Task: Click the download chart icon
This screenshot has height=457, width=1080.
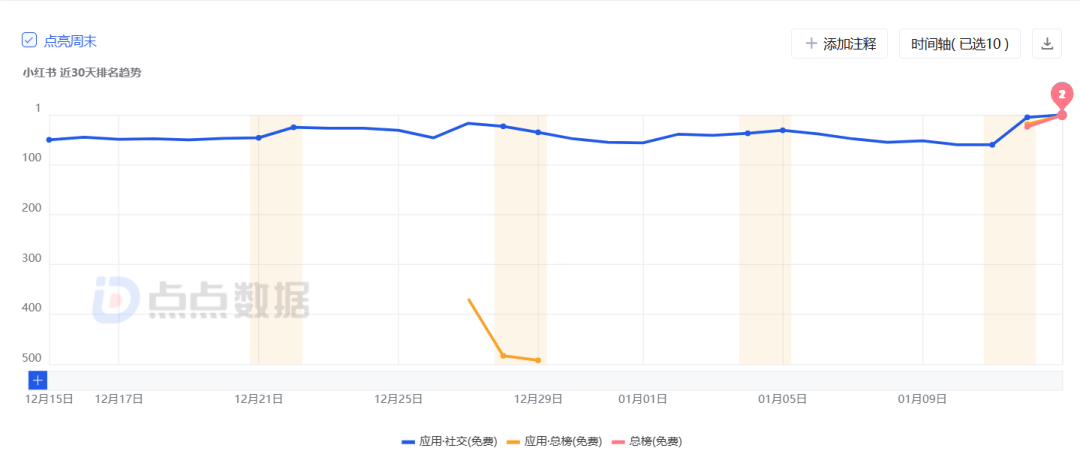Action: click(1047, 44)
